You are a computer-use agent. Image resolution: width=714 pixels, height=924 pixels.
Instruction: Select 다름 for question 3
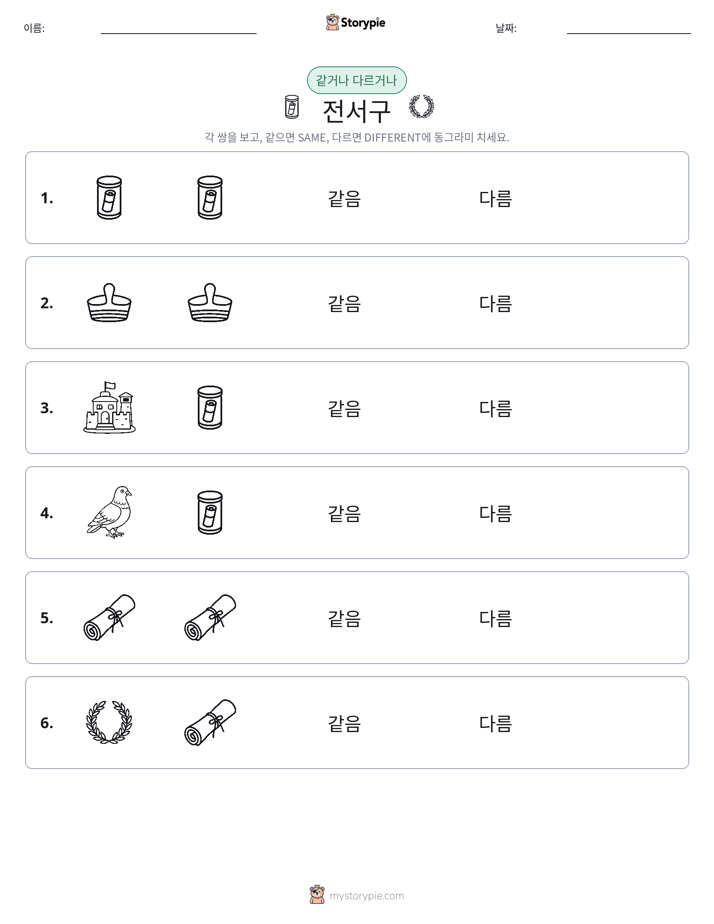coord(495,408)
